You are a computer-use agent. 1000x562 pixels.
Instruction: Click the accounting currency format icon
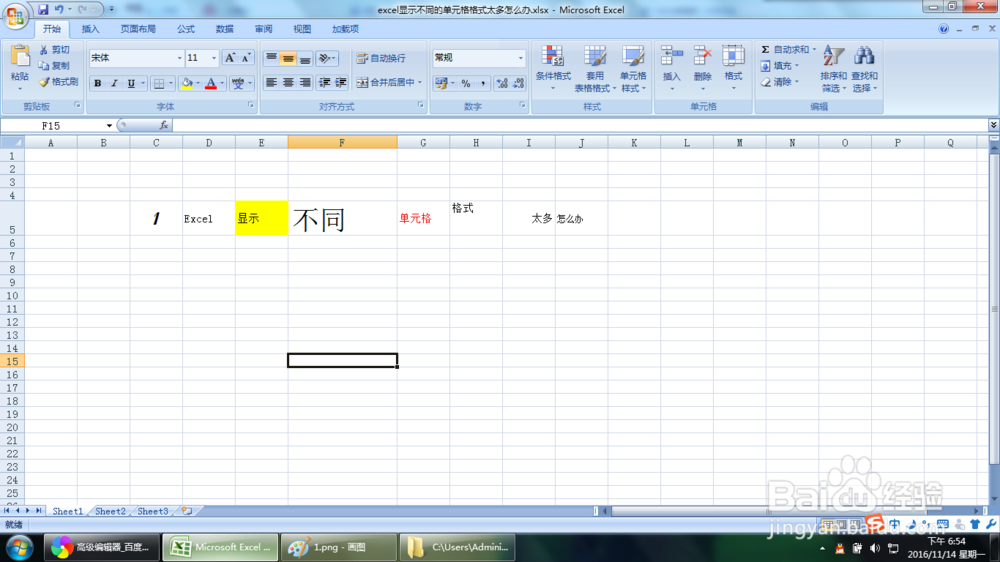(441, 84)
